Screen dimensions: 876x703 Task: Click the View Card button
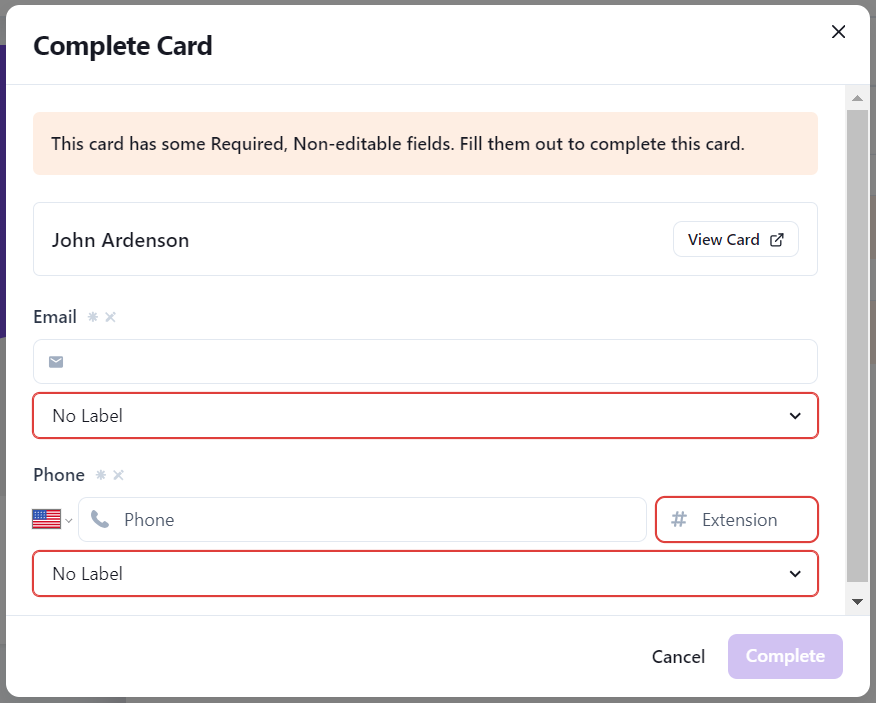(x=736, y=239)
